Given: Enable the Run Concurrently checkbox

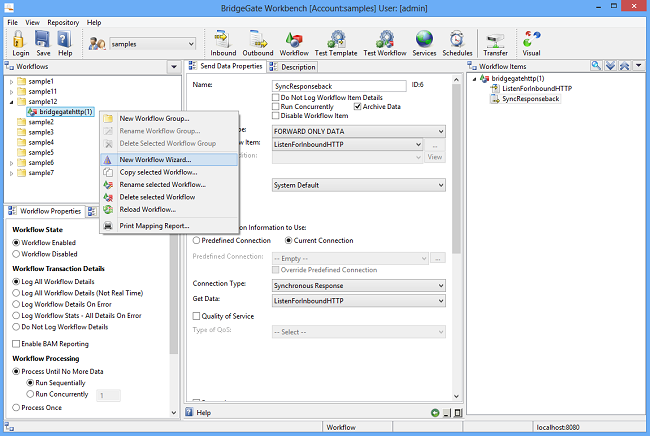Looking at the screenshot, I should tap(277, 106).
